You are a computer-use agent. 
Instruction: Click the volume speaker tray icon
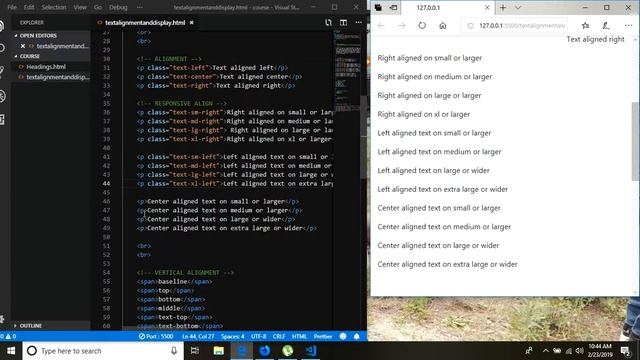point(580,351)
